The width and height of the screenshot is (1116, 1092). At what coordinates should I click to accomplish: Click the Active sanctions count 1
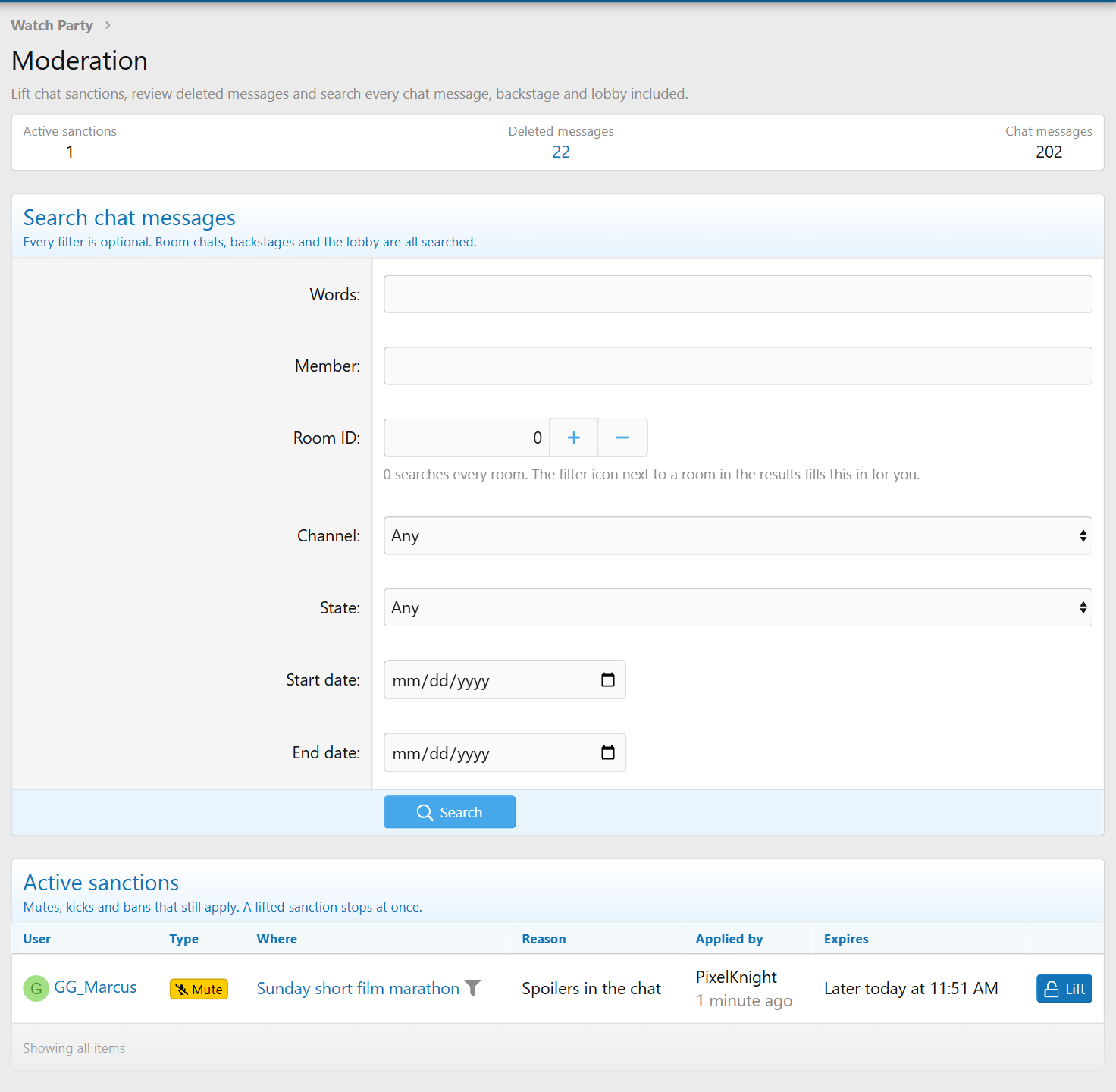coord(70,152)
